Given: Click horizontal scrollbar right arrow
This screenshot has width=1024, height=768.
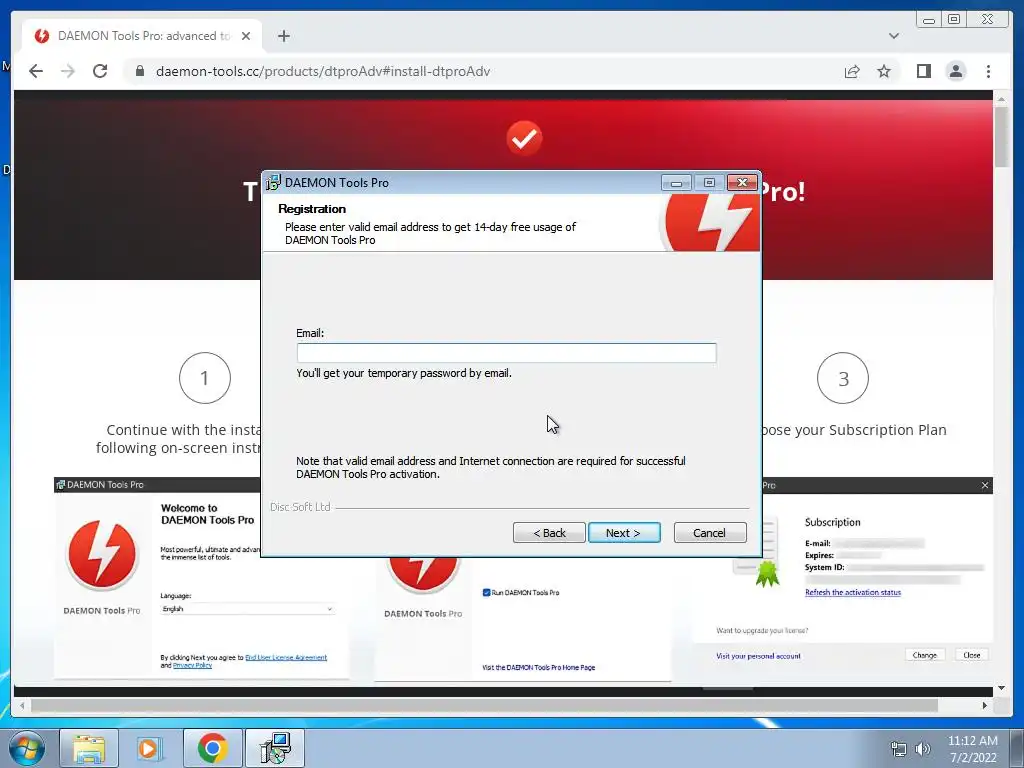Looking at the screenshot, I should tap(985, 705).
